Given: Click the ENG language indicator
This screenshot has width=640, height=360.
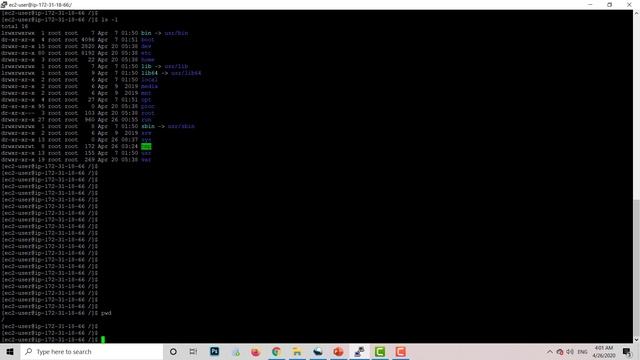Looking at the screenshot, I should [582, 352].
